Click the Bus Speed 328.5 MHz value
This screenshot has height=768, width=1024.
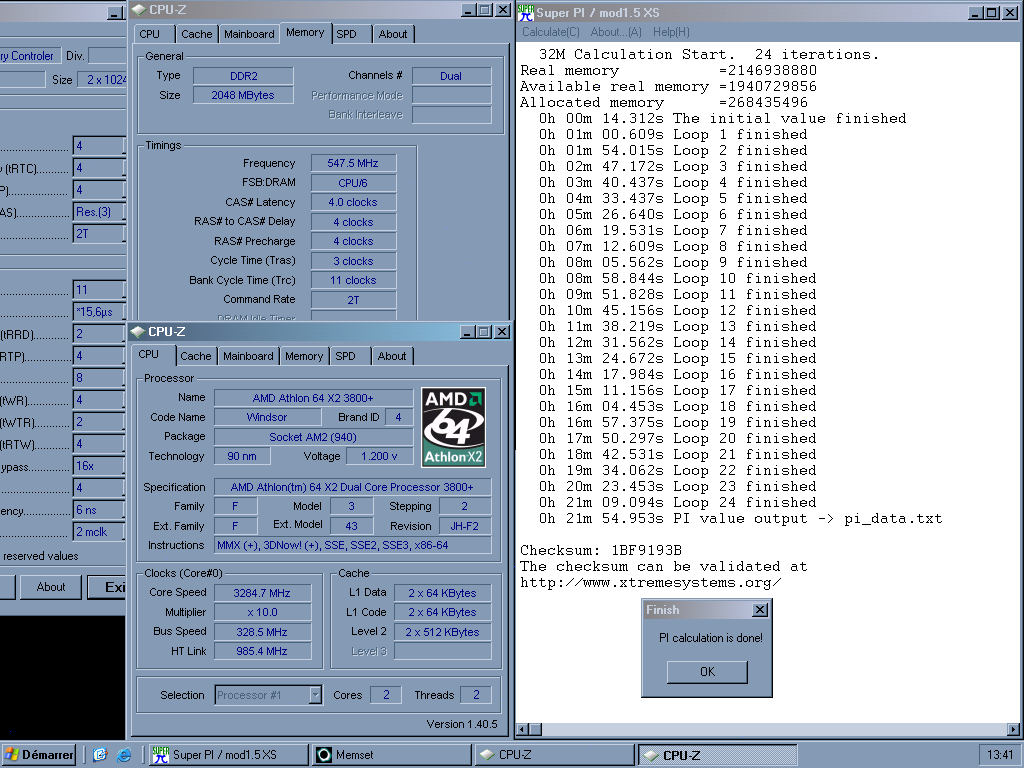coord(262,632)
